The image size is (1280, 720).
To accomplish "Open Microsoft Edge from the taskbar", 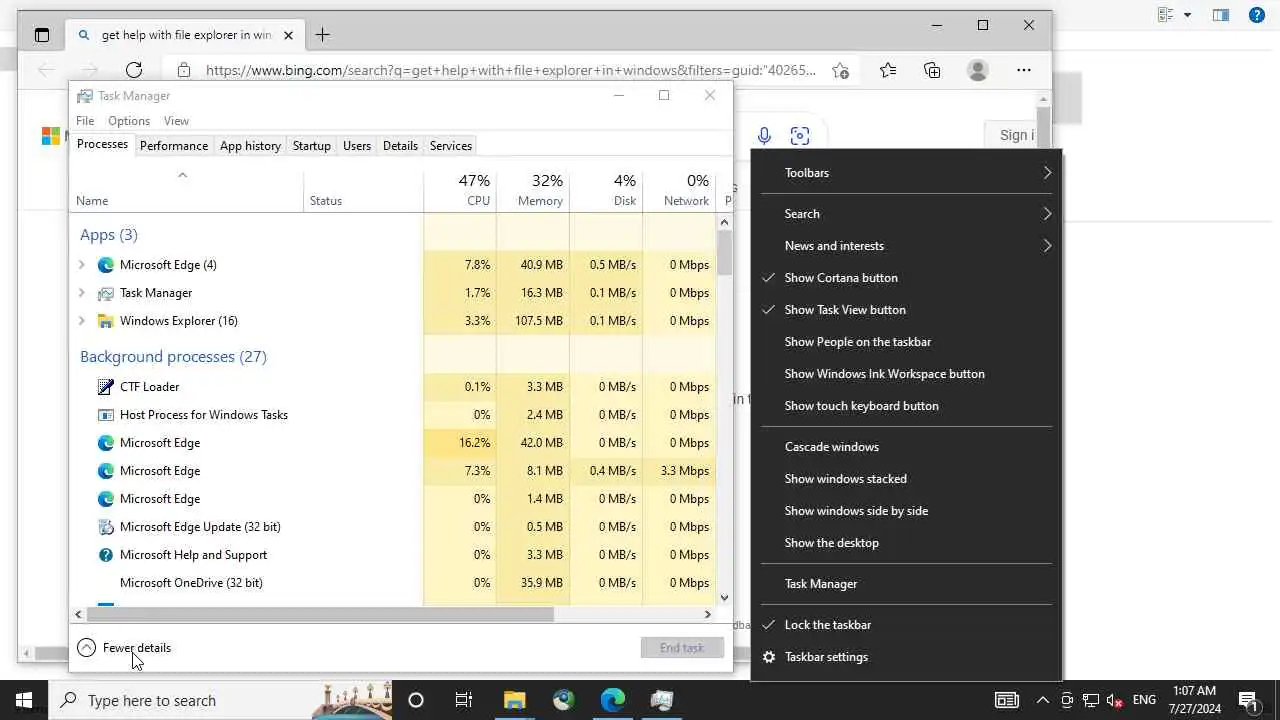I will coord(612,700).
